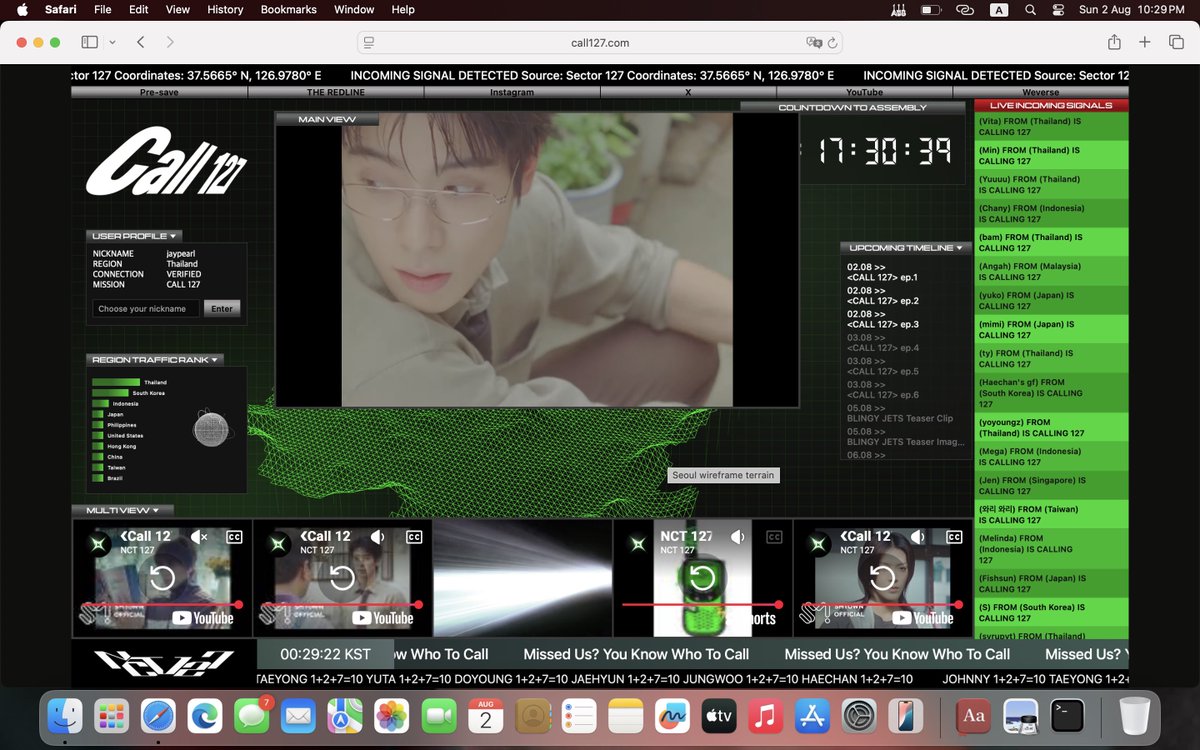The image size is (1200, 750).
Task: Open the Instagram tab
Action: click(x=512, y=92)
